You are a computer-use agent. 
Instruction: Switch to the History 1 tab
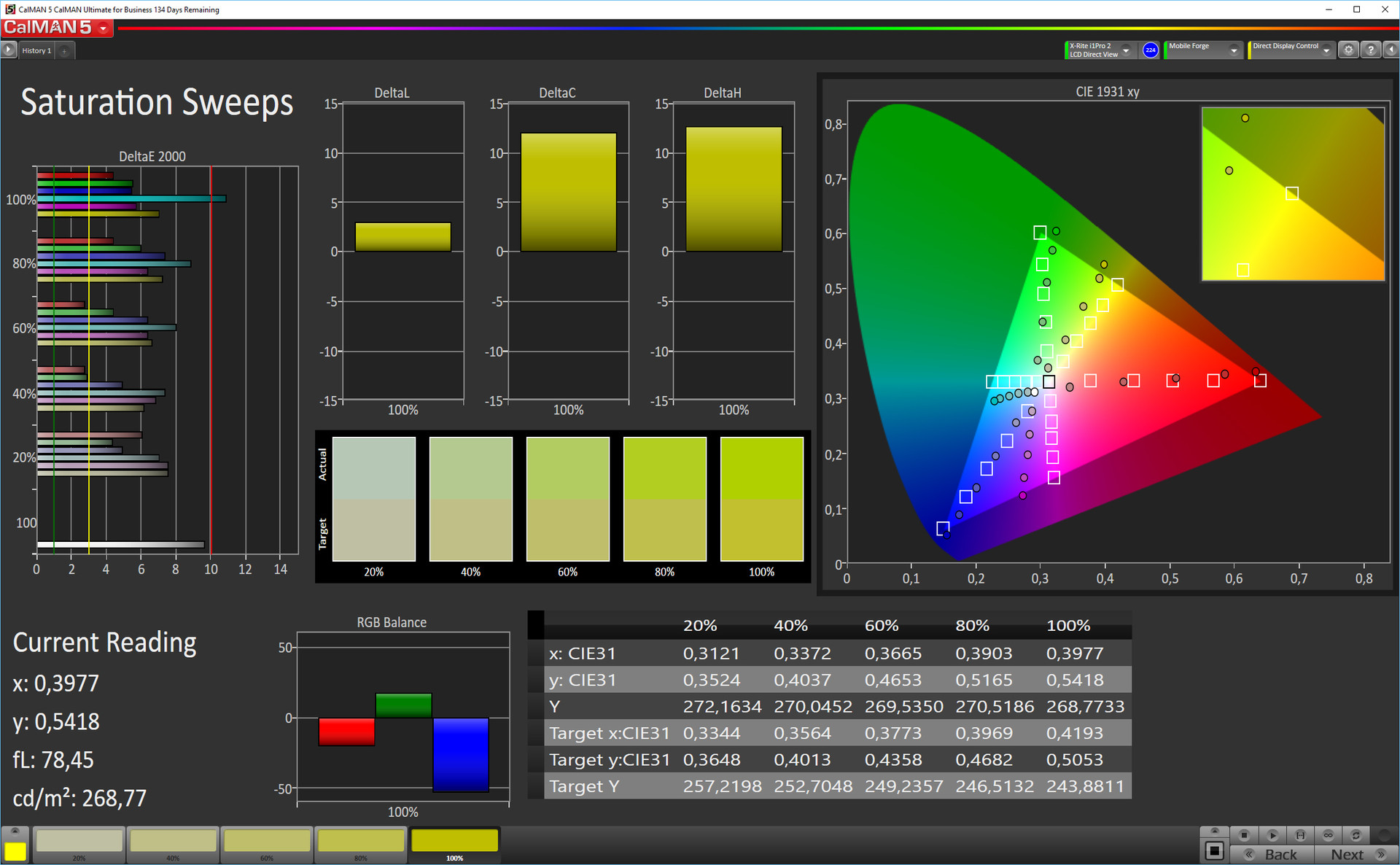36,50
